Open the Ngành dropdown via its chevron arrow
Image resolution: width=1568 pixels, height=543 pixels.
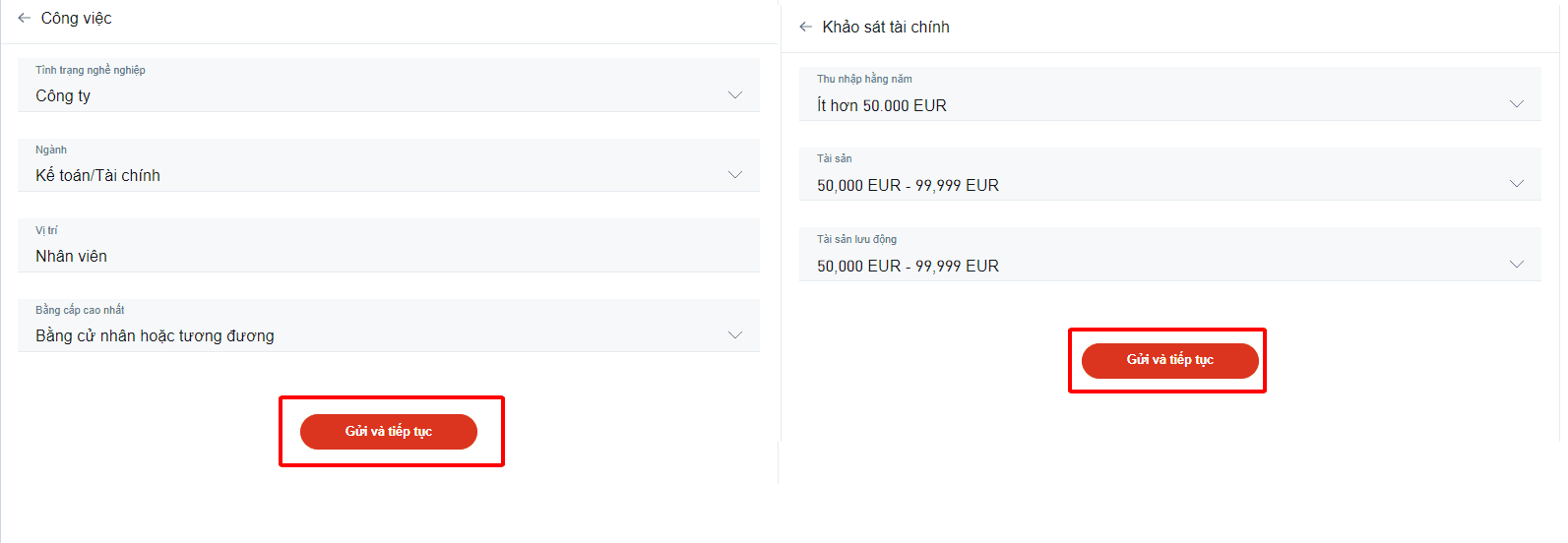pyautogui.click(x=735, y=175)
